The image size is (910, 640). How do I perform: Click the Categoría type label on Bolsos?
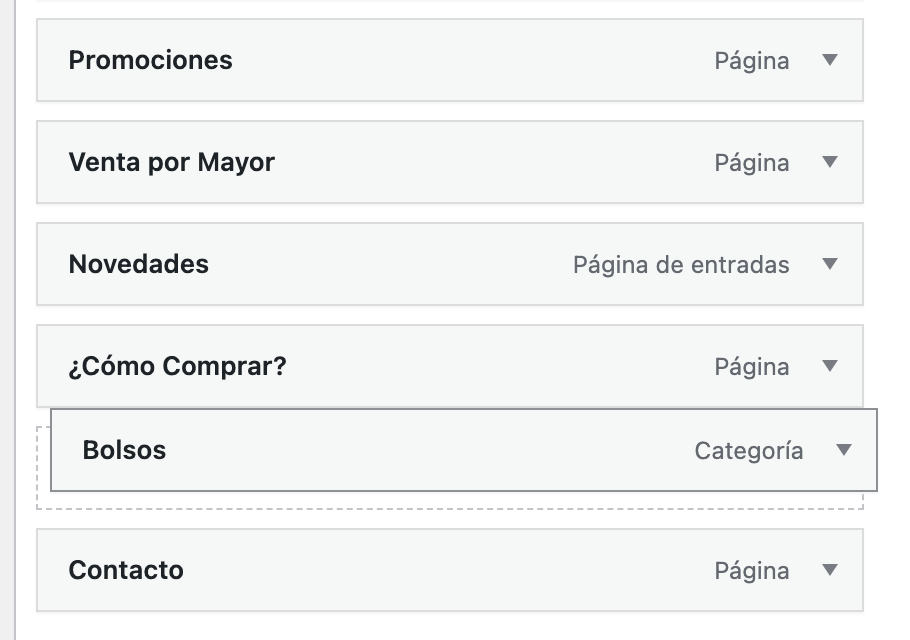click(x=748, y=451)
